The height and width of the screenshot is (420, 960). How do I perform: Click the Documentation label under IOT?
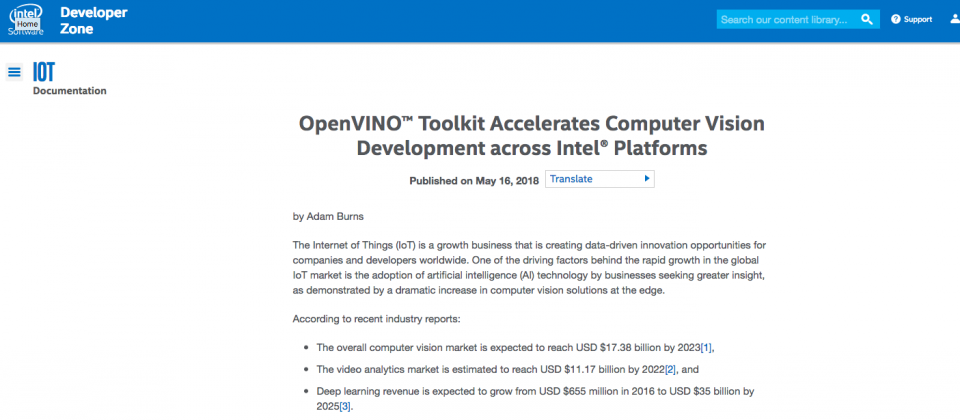[69, 91]
